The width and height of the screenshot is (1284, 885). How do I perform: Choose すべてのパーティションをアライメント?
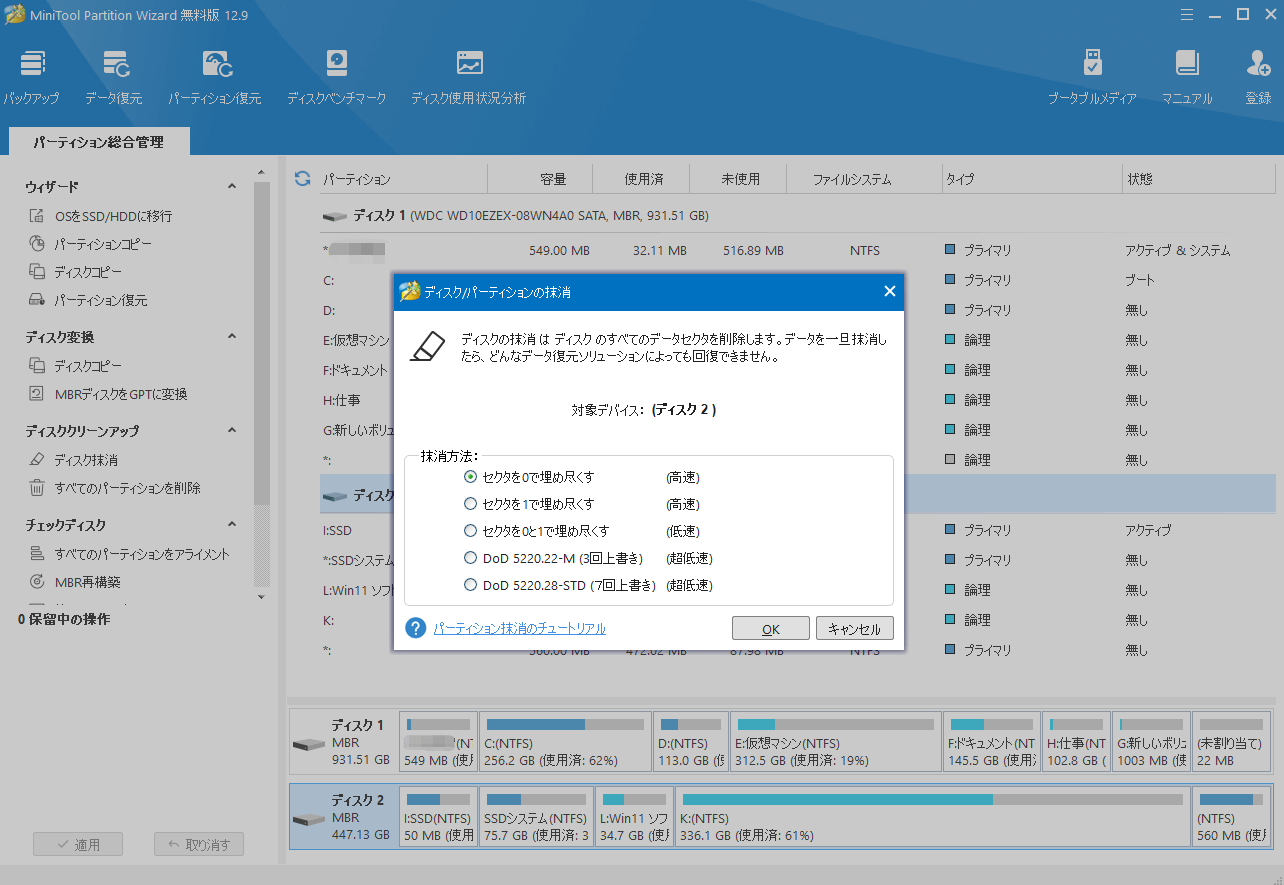129,554
